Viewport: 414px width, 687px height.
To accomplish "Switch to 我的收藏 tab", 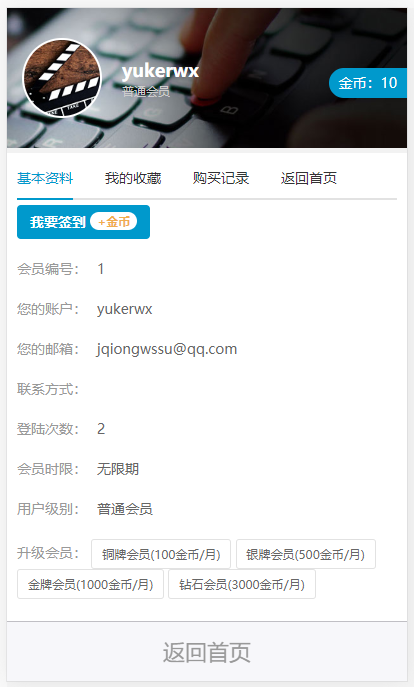I will 133,178.
